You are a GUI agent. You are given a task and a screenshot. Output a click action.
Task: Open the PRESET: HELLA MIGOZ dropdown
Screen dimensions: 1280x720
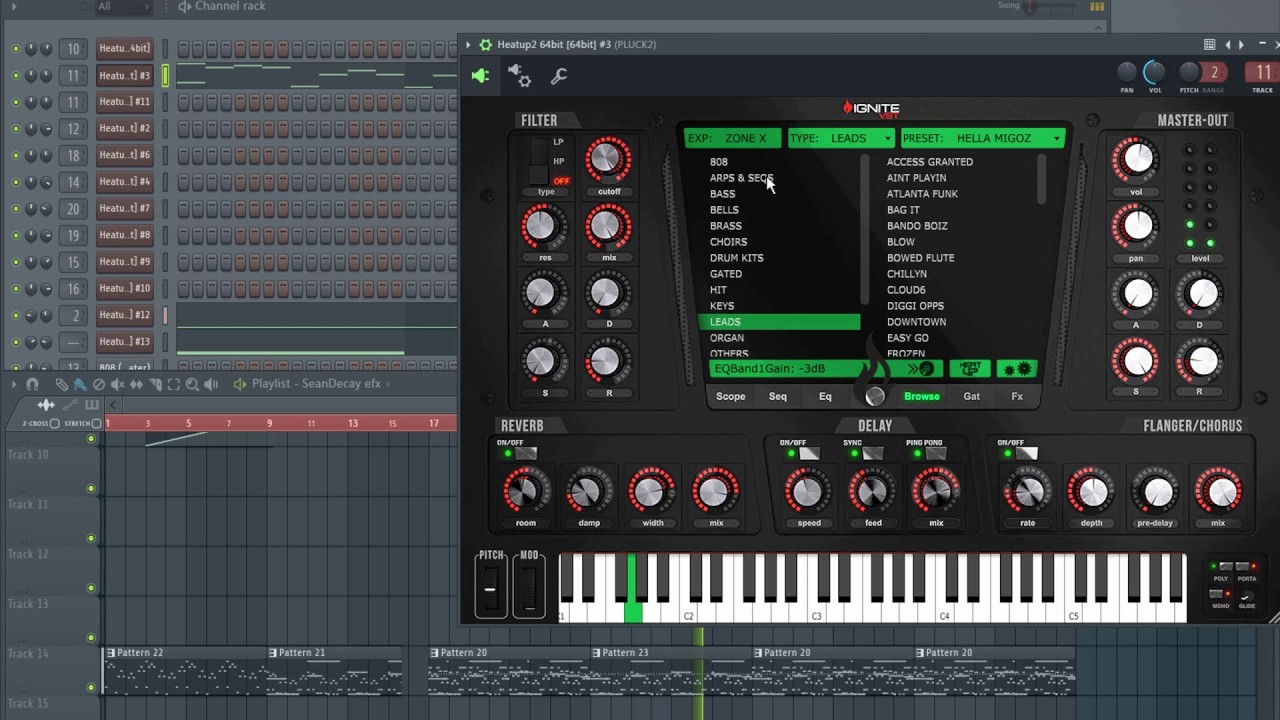tap(982, 138)
